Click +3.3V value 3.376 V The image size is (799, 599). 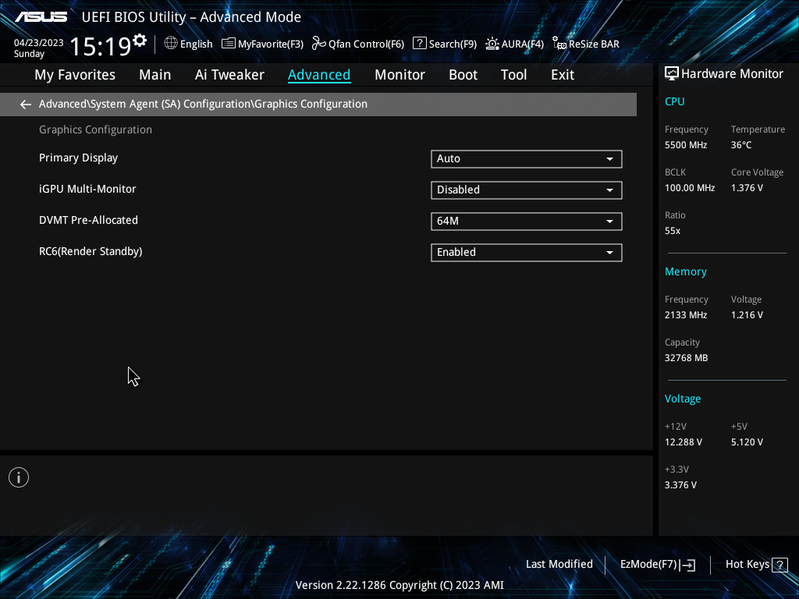[680, 485]
